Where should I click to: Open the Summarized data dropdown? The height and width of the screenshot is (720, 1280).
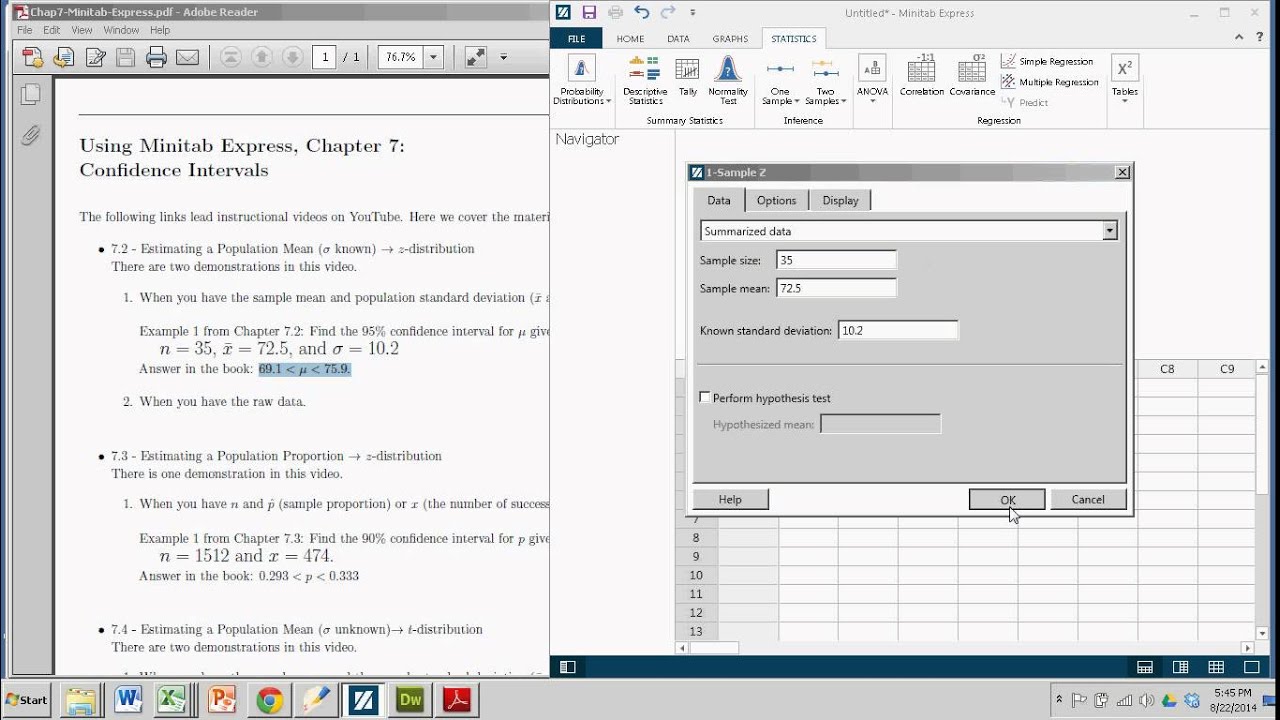1109,231
